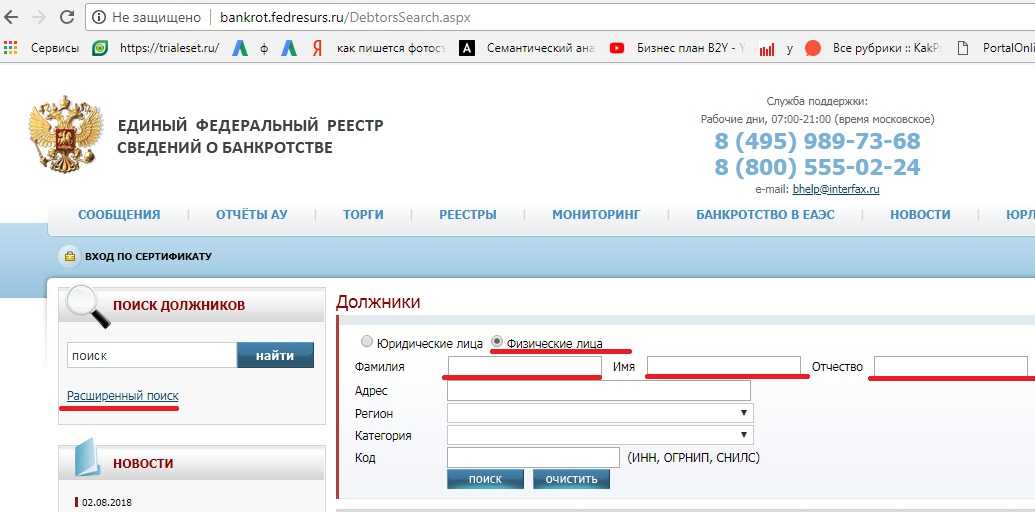Open the bookmark labeled 'ф'

[x=250, y=48]
